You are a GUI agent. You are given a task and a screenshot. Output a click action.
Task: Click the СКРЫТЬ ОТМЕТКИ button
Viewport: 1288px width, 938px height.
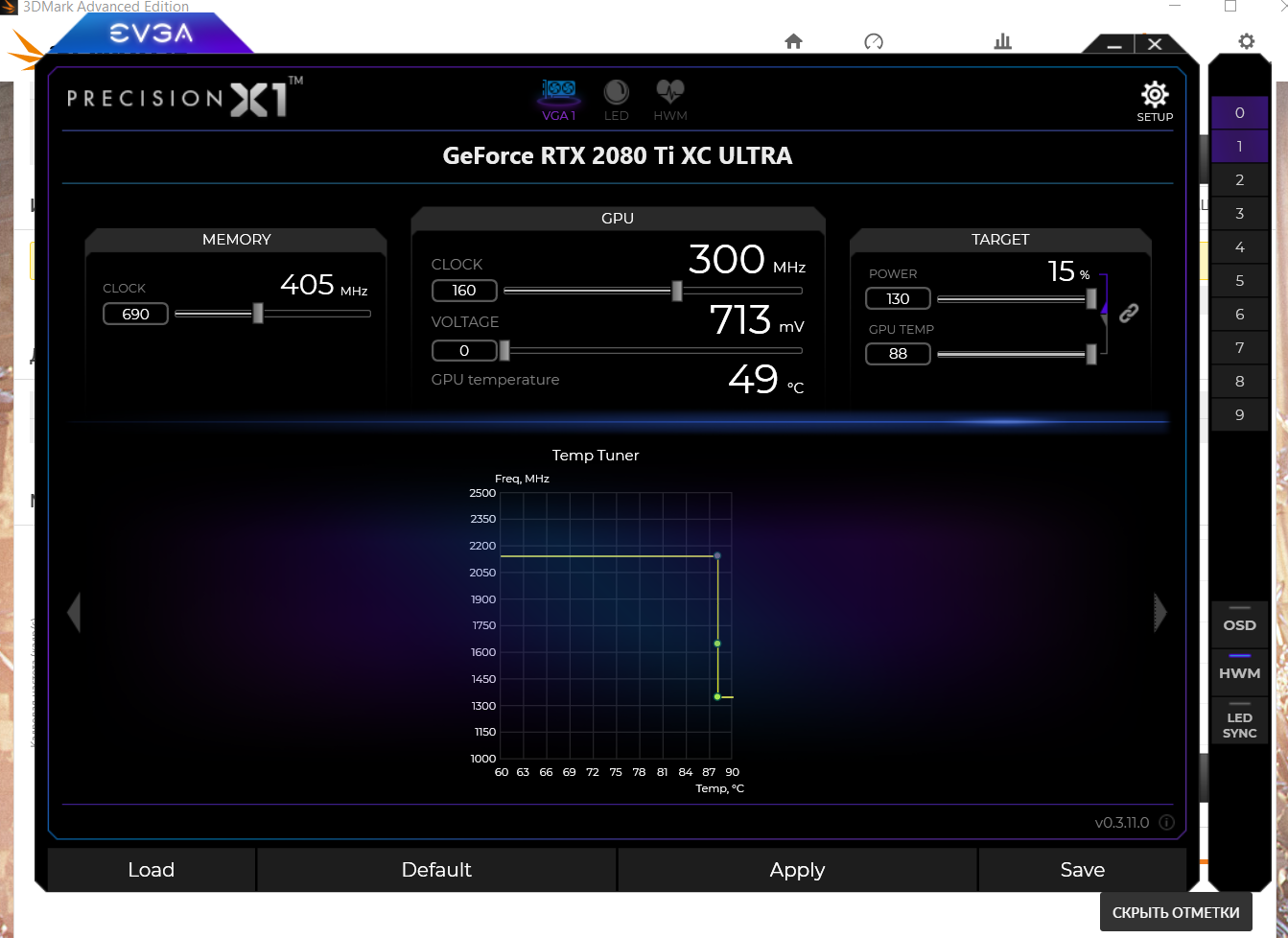pos(1176,913)
